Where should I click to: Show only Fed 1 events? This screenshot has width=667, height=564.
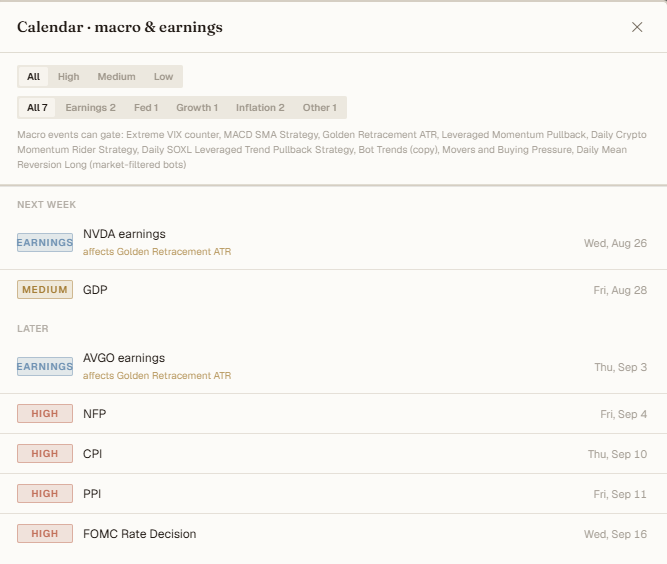point(146,108)
